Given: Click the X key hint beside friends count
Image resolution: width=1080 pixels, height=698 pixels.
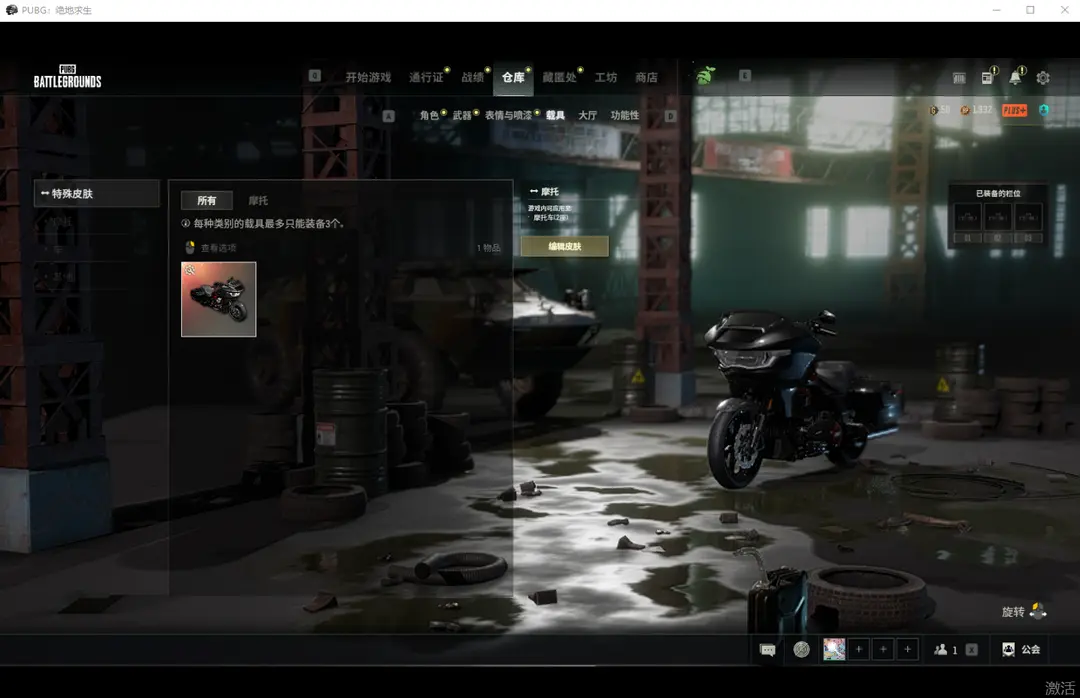Looking at the screenshot, I should pos(972,650).
